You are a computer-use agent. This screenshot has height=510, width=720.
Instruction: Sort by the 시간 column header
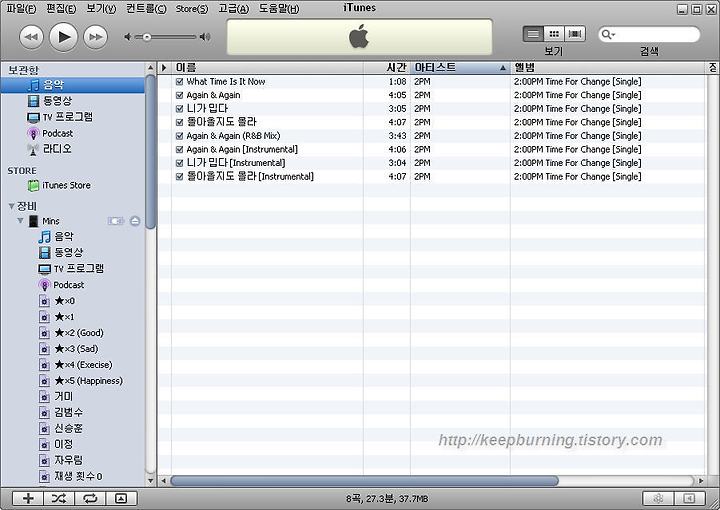pos(387,68)
